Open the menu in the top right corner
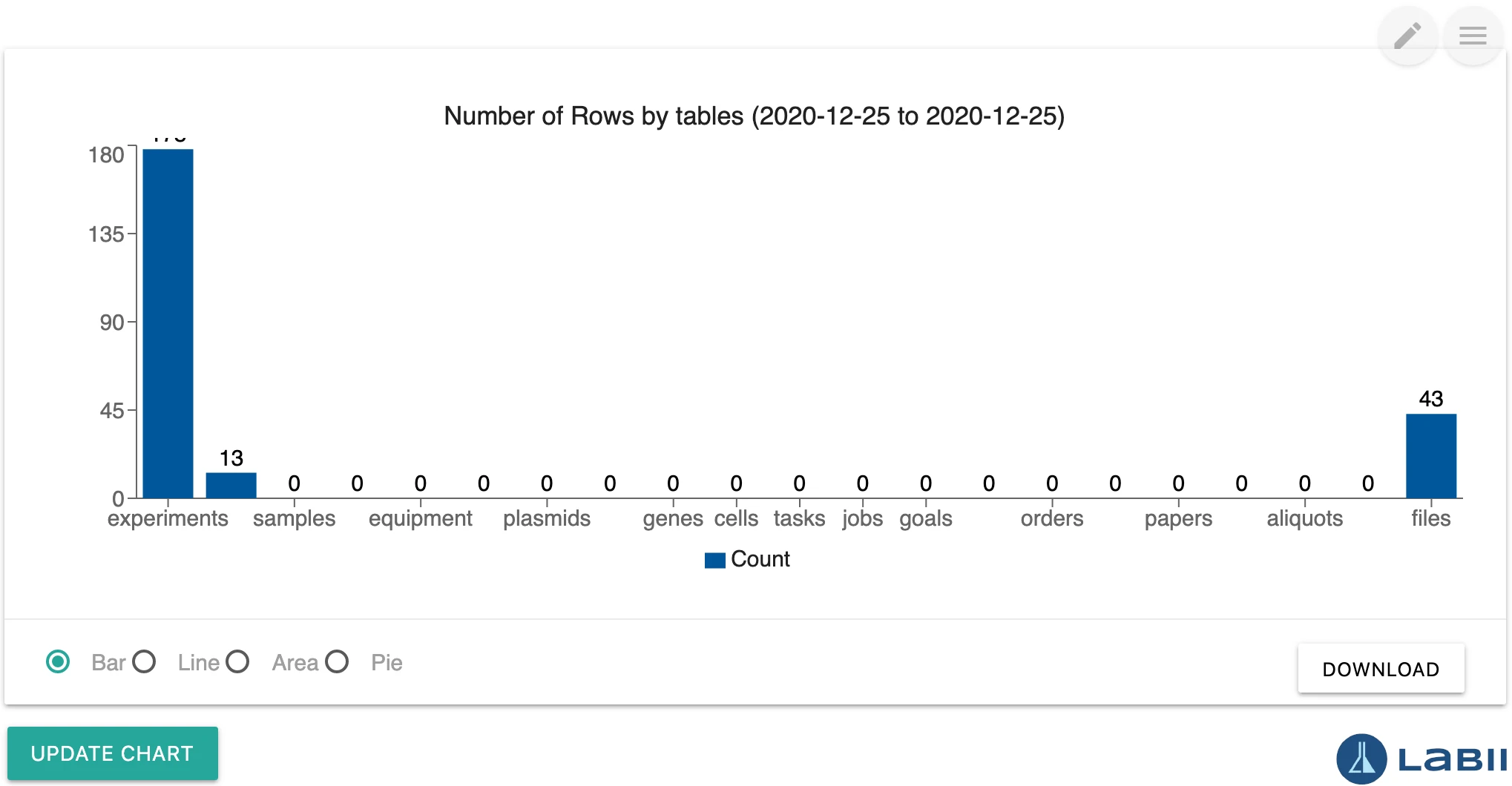The image size is (1512, 786). pos(1473,35)
